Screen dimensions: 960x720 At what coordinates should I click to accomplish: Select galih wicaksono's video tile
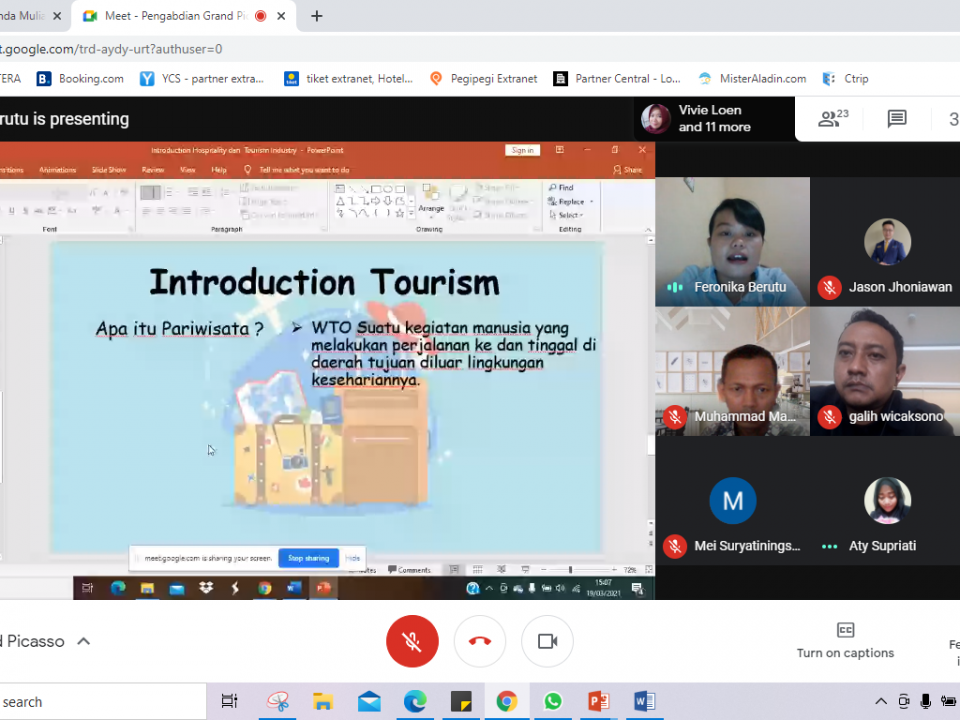(885, 372)
